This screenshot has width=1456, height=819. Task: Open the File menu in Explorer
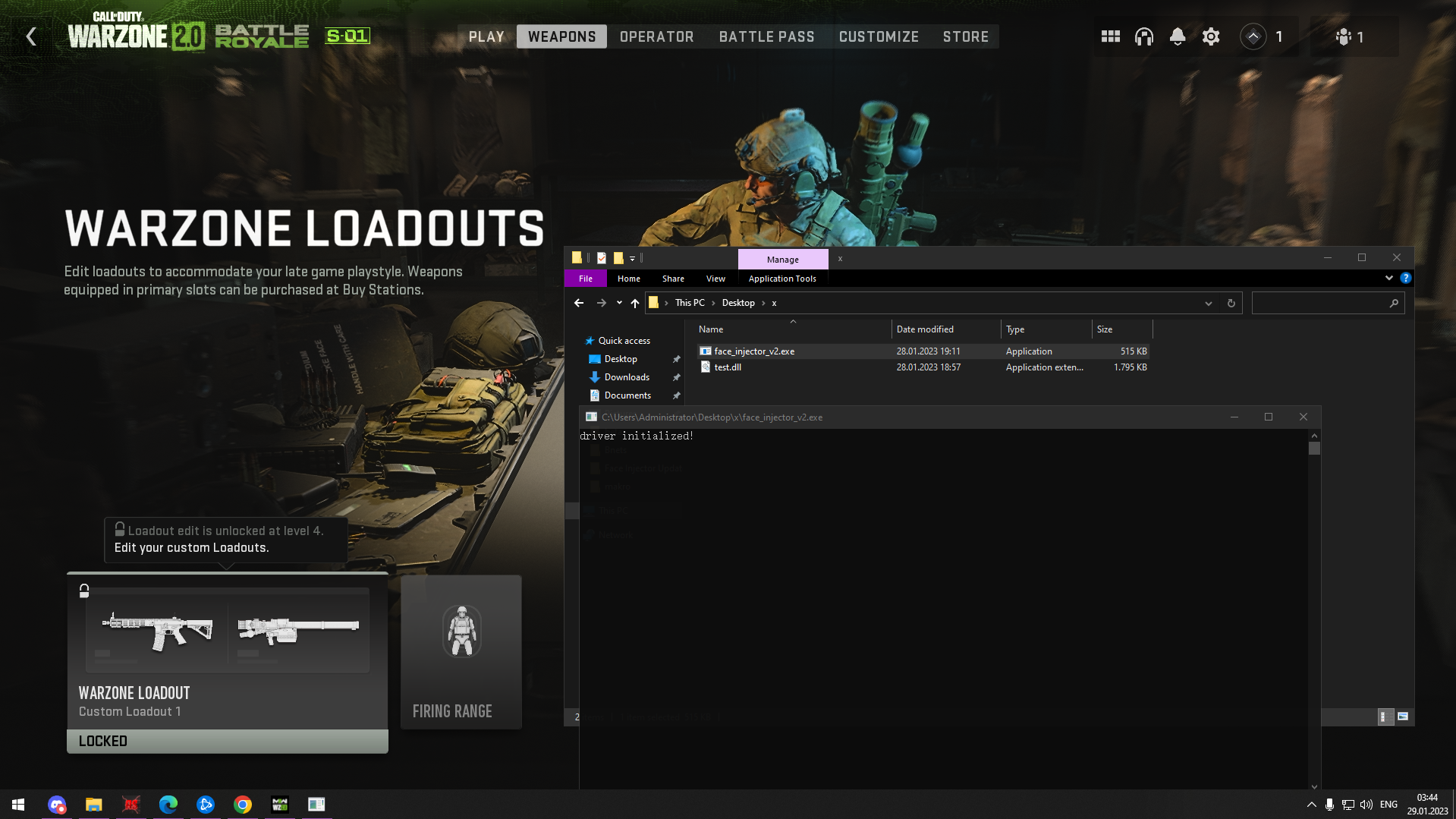click(586, 279)
